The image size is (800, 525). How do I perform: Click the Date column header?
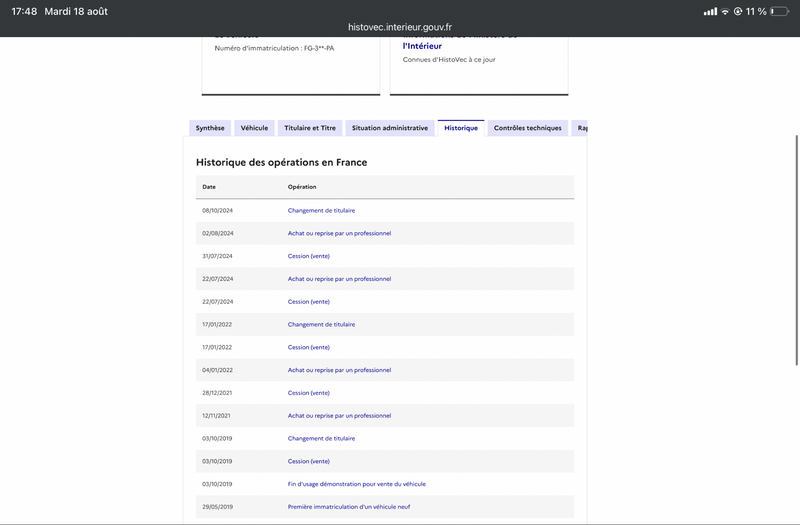click(209, 187)
